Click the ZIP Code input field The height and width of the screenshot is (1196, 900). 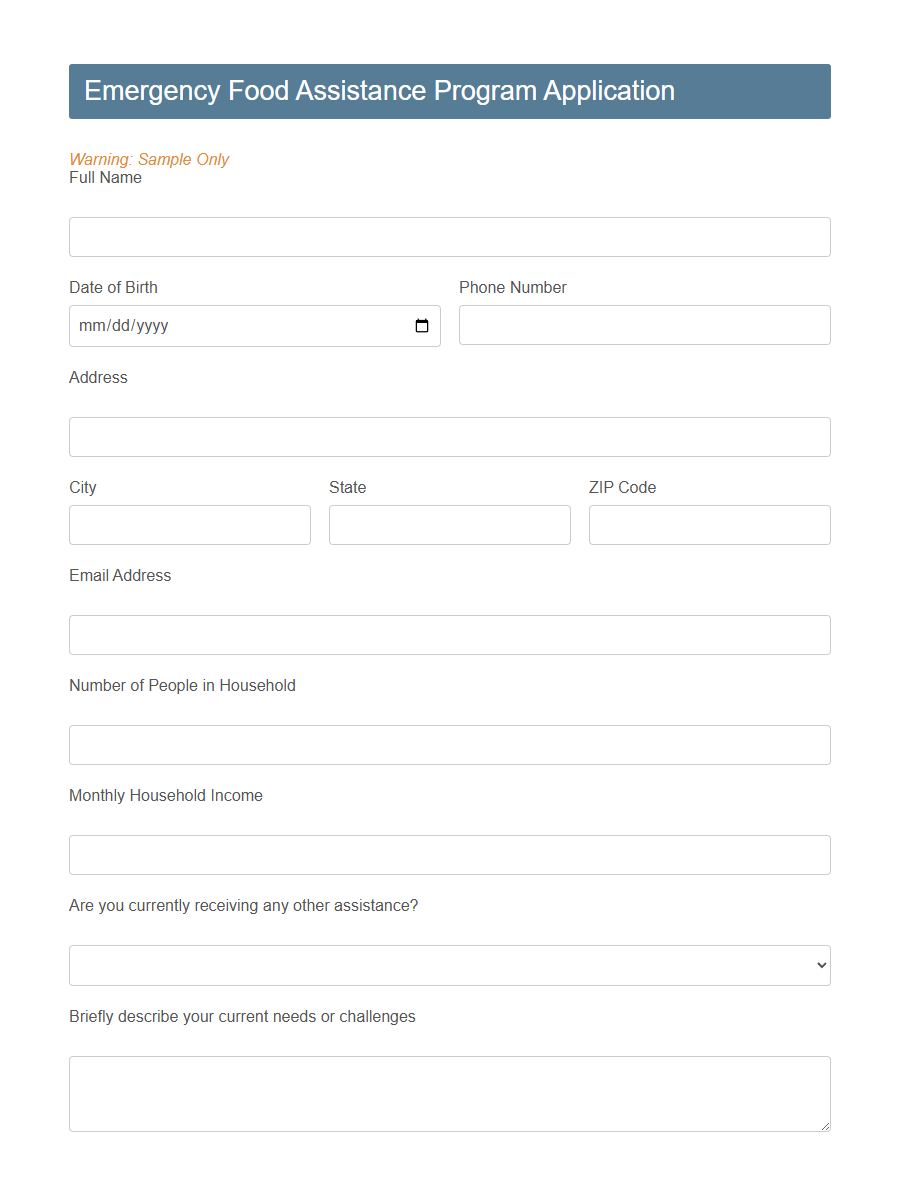point(709,525)
